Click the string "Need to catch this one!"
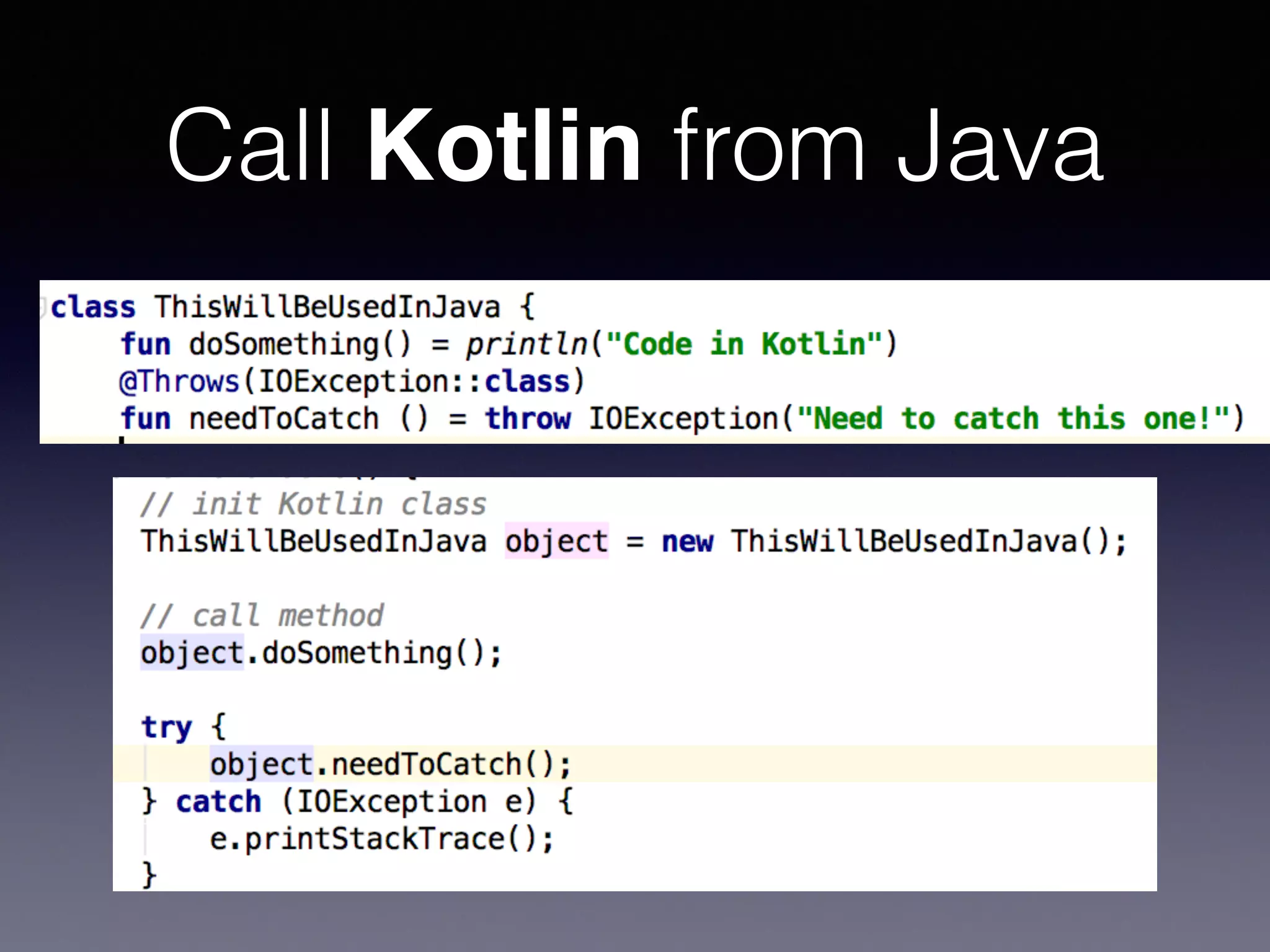This screenshot has height=952, width=1270. (x=1013, y=418)
